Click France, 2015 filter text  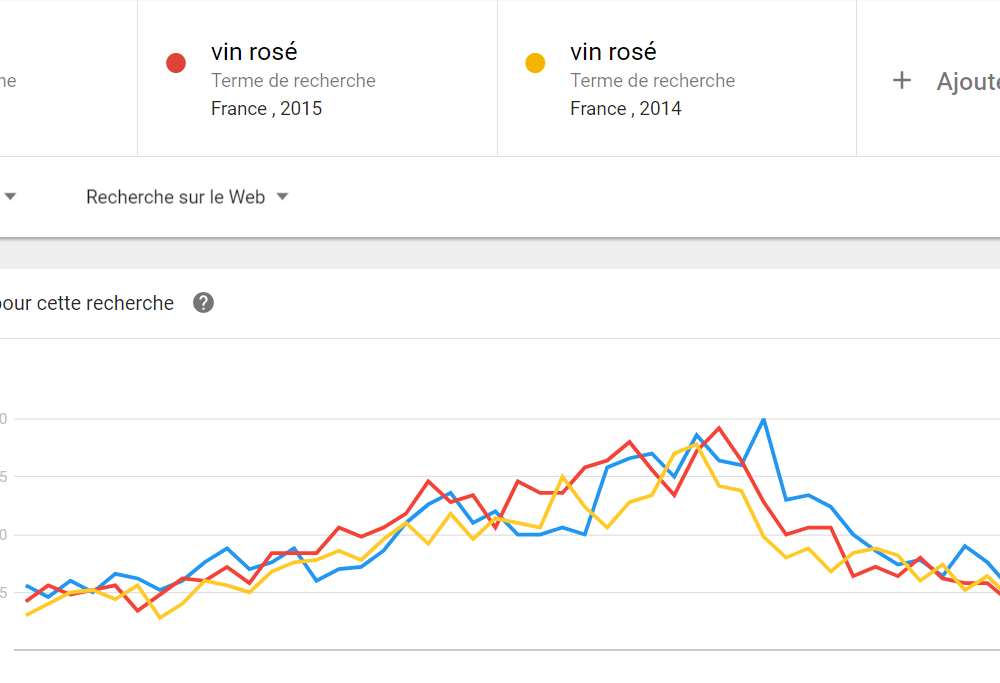pyautogui.click(x=266, y=108)
